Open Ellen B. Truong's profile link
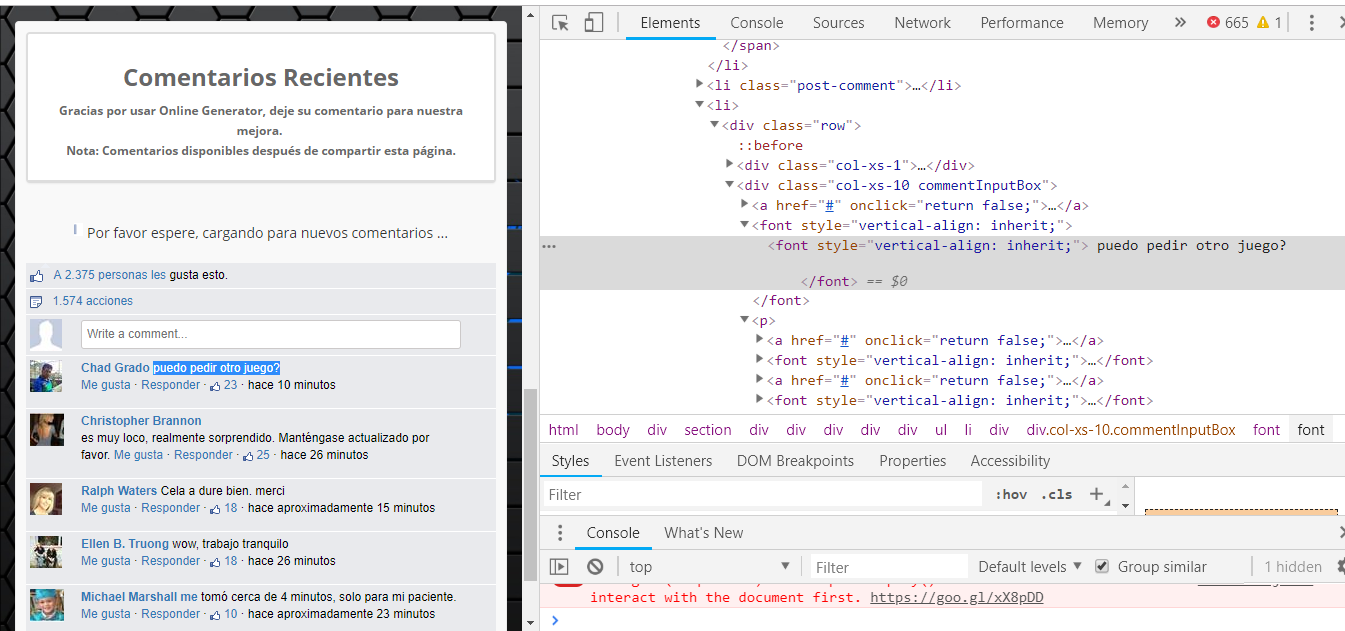Viewport: 1345px width, 631px height. click(x=125, y=544)
